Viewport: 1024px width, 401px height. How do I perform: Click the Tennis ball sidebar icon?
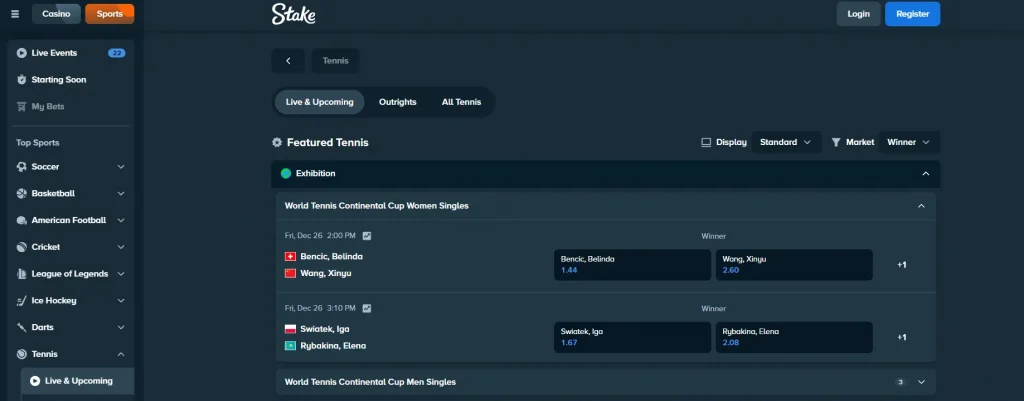click(x=22, y=354)
